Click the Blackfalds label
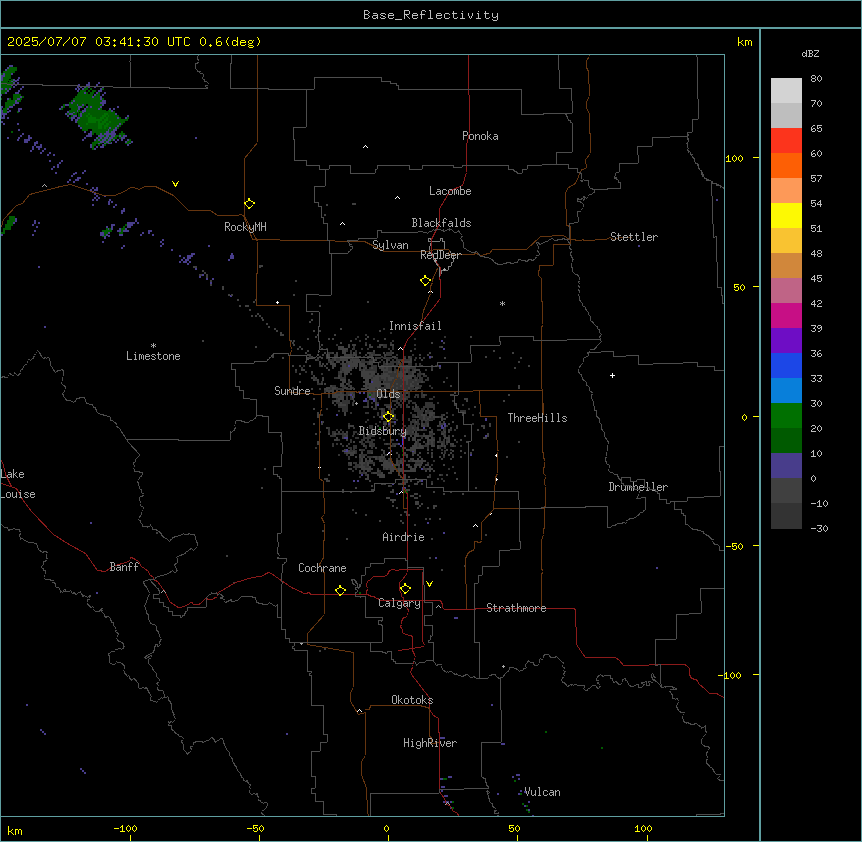The width and height of the screenshot is (862, 842). (x=441, y=223)
